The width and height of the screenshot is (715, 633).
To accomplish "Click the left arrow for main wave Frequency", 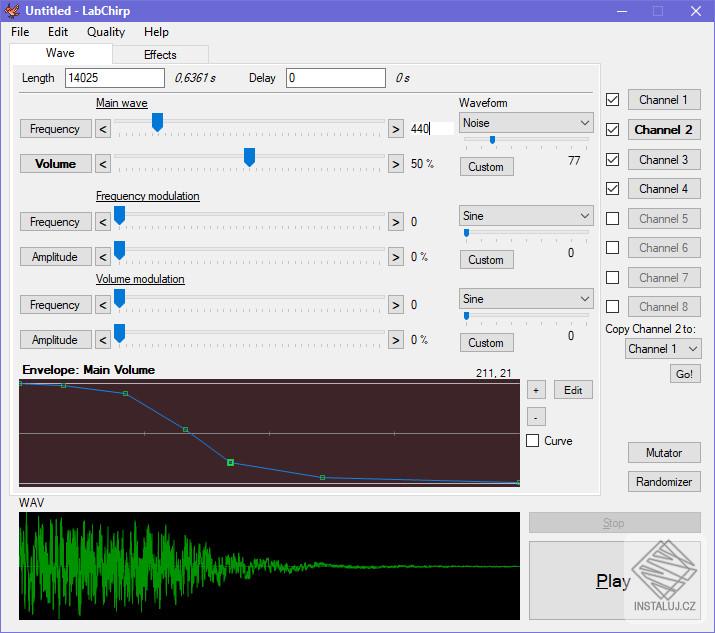I will coord(103,129).
